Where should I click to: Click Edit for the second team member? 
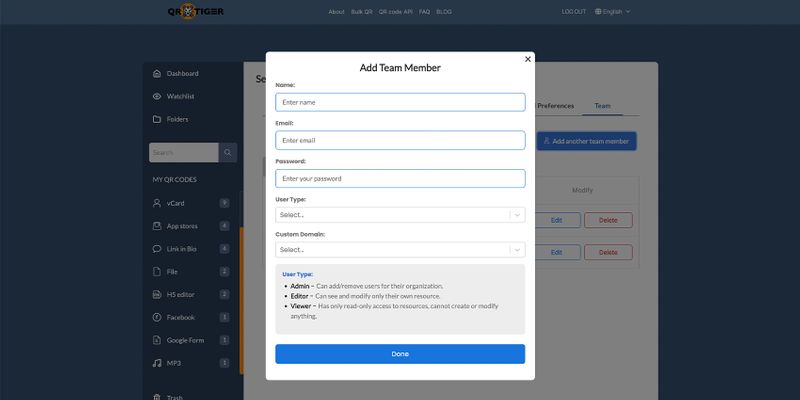coord(557,253)
